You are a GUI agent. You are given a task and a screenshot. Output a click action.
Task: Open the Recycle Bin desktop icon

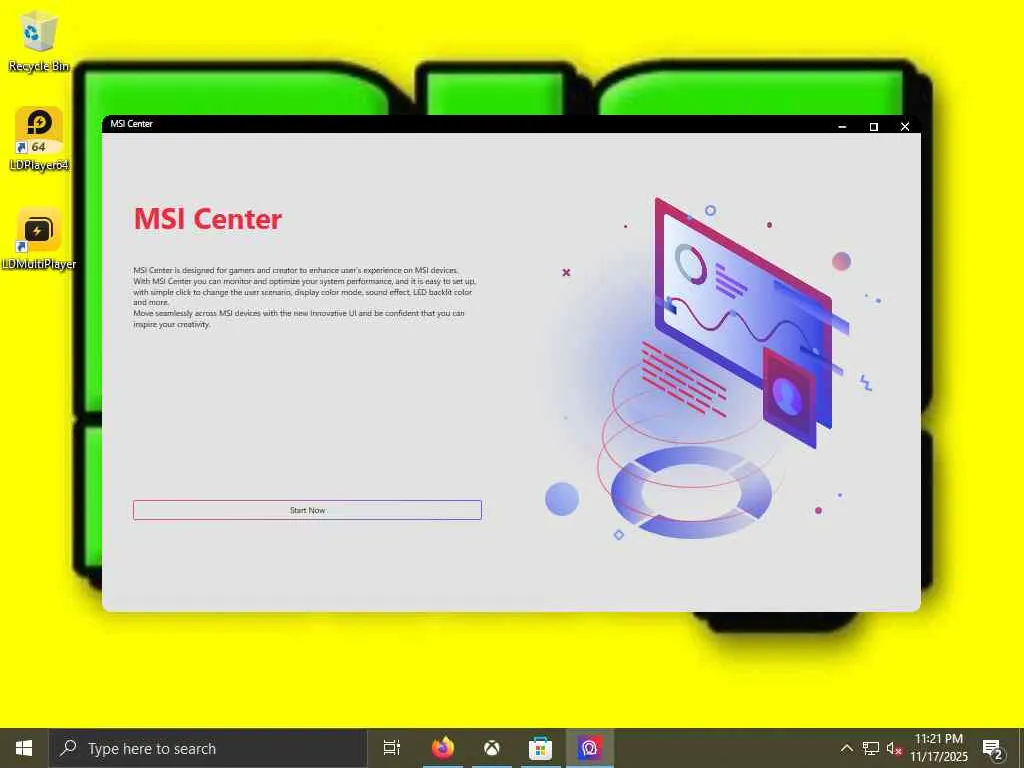pos(39,40)
